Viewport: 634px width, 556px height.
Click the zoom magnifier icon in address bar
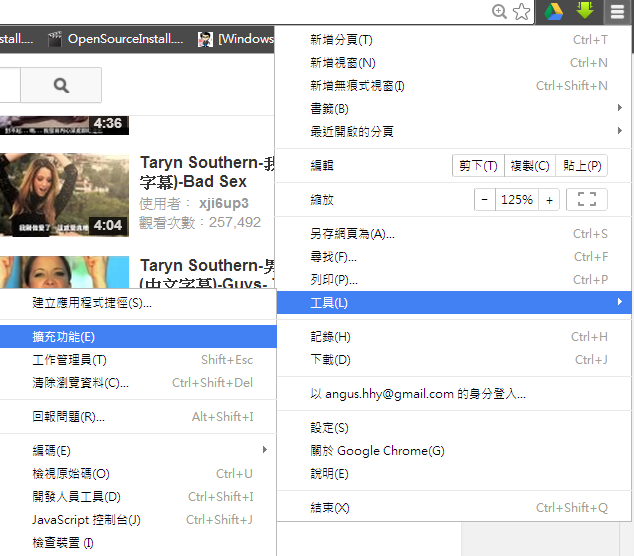tap(499, 11)
